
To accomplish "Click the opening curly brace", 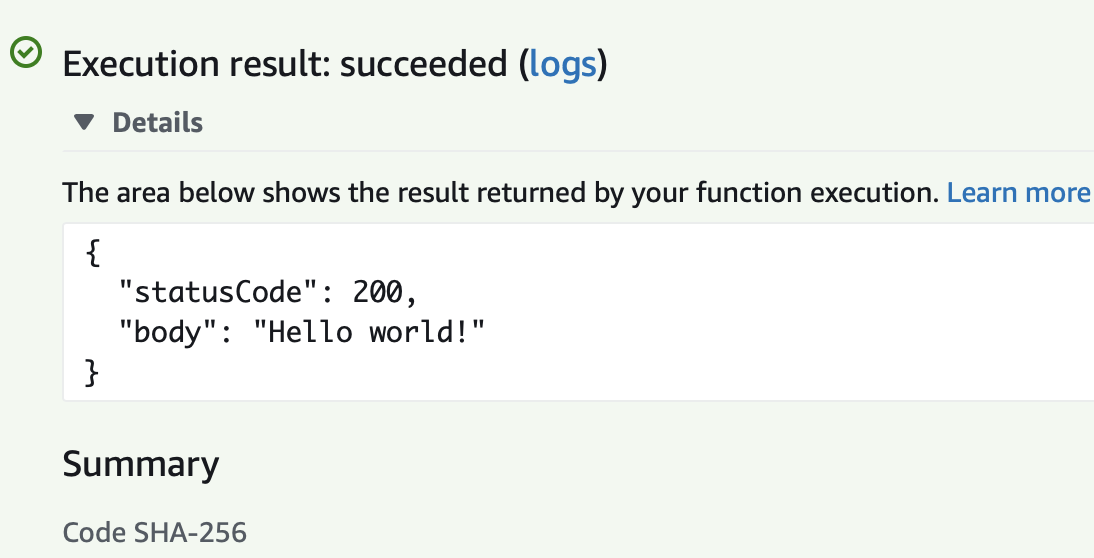I will (93, 252).
